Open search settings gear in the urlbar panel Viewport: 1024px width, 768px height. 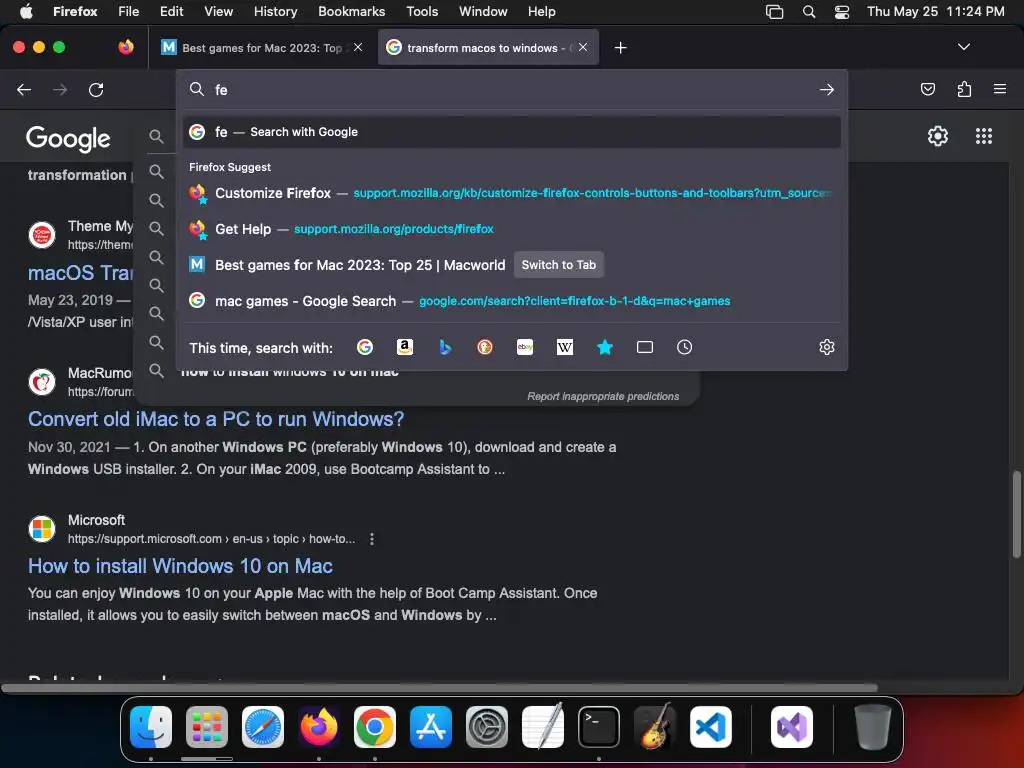pyautogui.click(x=827, y=347)
